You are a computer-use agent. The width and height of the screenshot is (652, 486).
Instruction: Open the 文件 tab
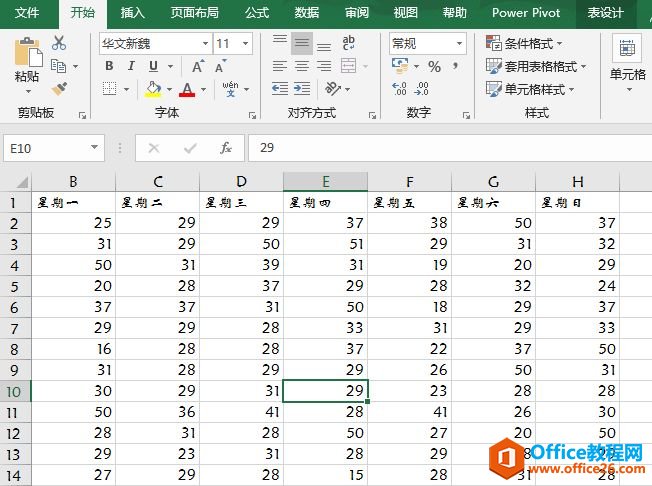tap(27, 13)
